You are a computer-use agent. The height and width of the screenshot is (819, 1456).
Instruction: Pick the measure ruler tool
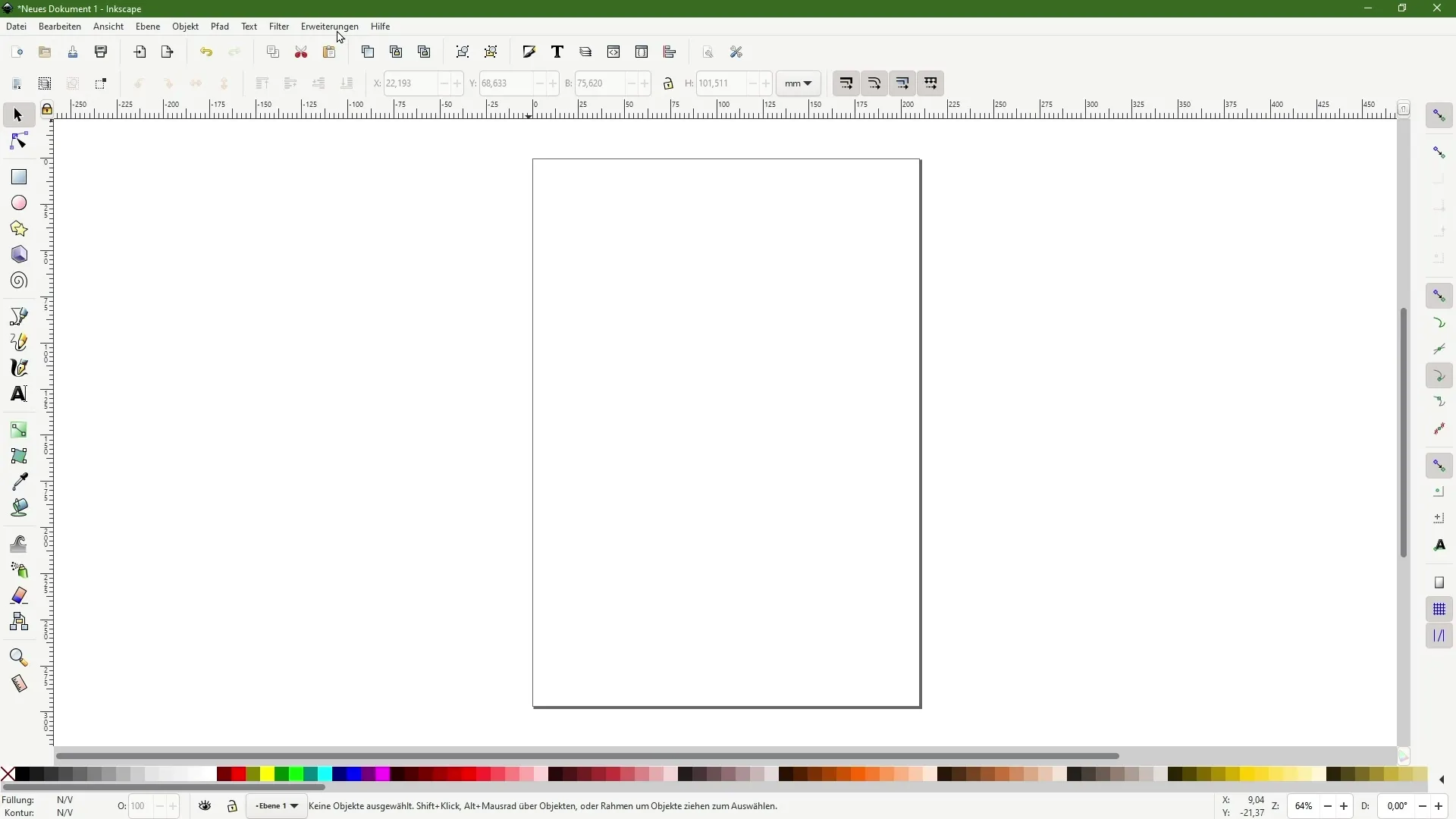18,683
